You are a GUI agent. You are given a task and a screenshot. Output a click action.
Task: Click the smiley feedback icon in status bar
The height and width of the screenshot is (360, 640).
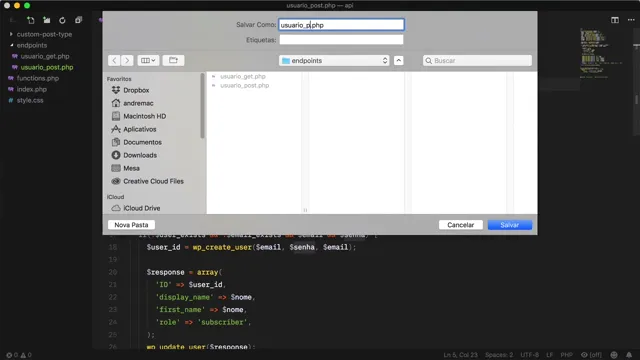[x=614, y=355]
